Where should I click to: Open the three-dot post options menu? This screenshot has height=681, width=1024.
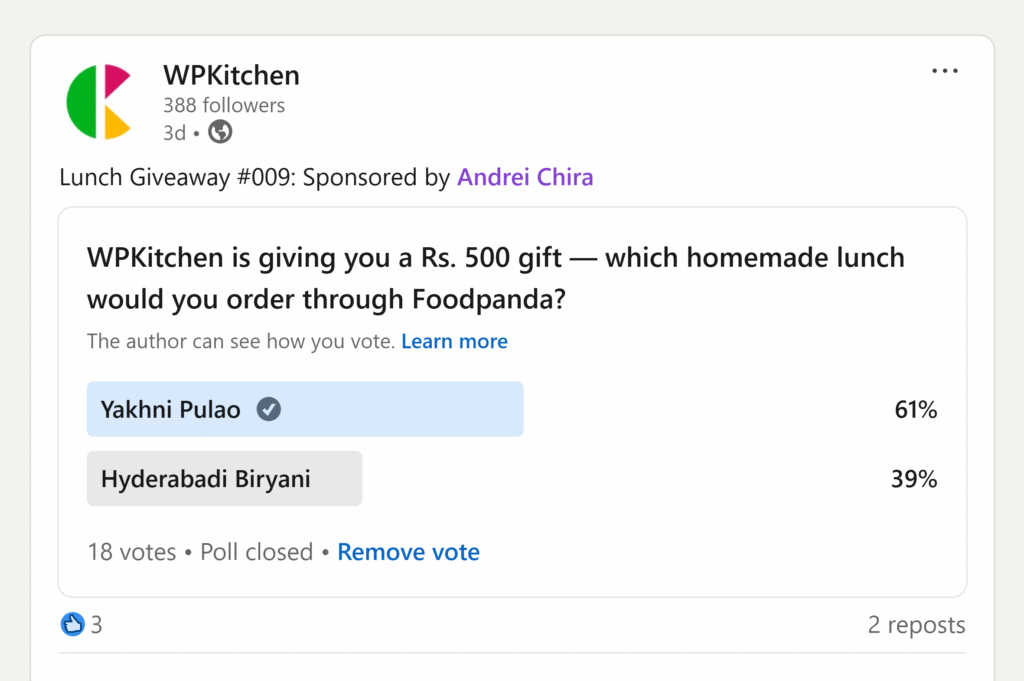(x=944, y=71)
